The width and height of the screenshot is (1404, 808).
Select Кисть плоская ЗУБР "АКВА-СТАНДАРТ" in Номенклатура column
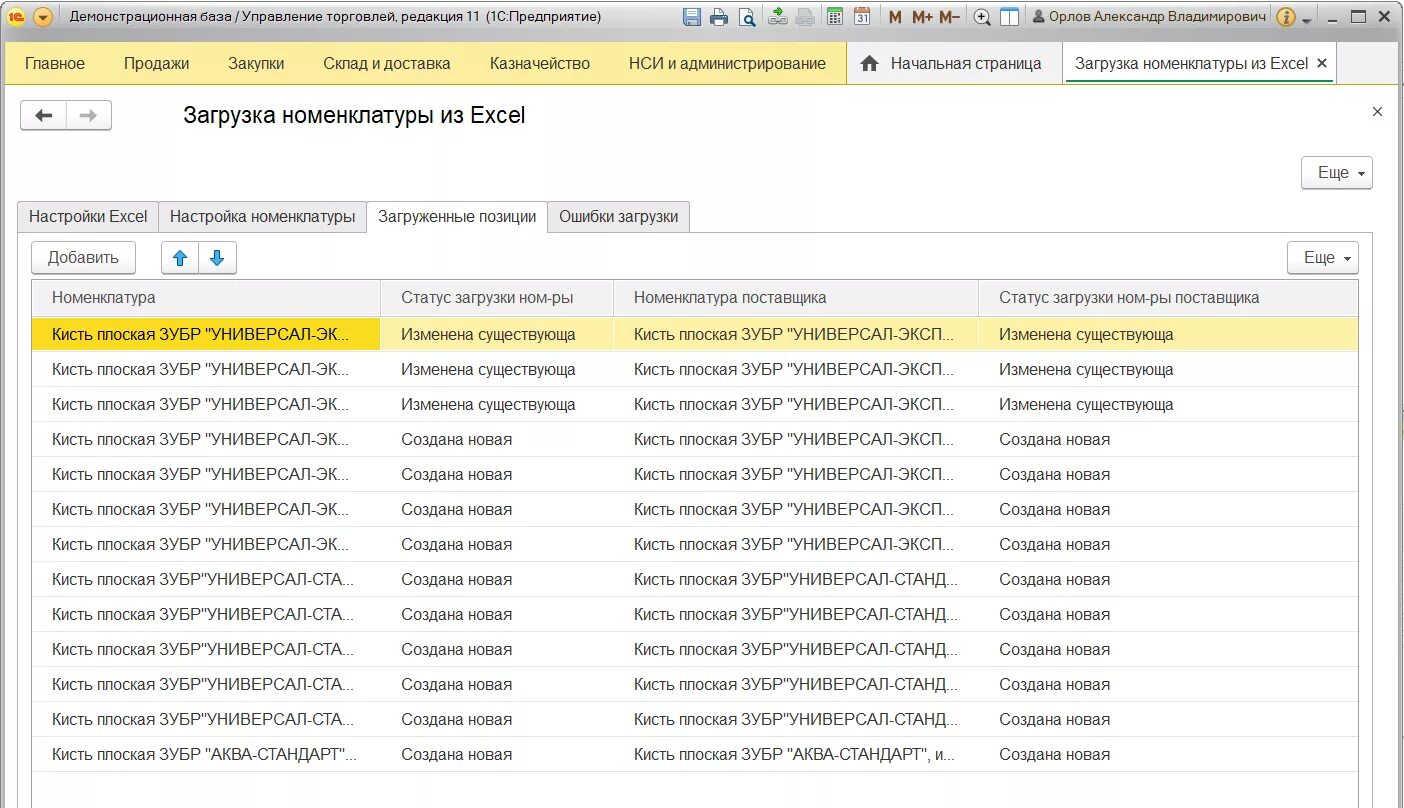[205, 754]
